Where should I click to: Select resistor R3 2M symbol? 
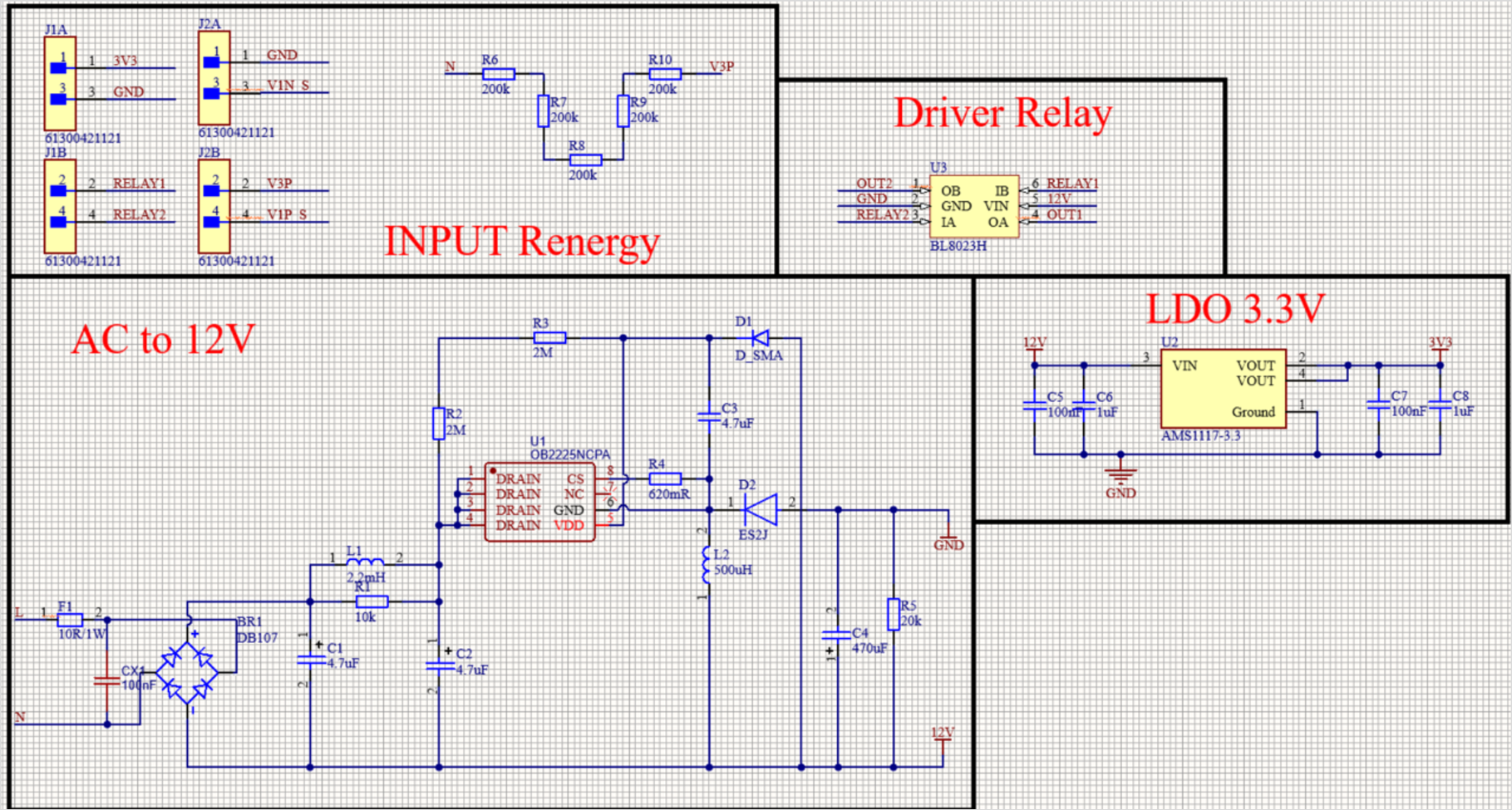click(549, 337)
